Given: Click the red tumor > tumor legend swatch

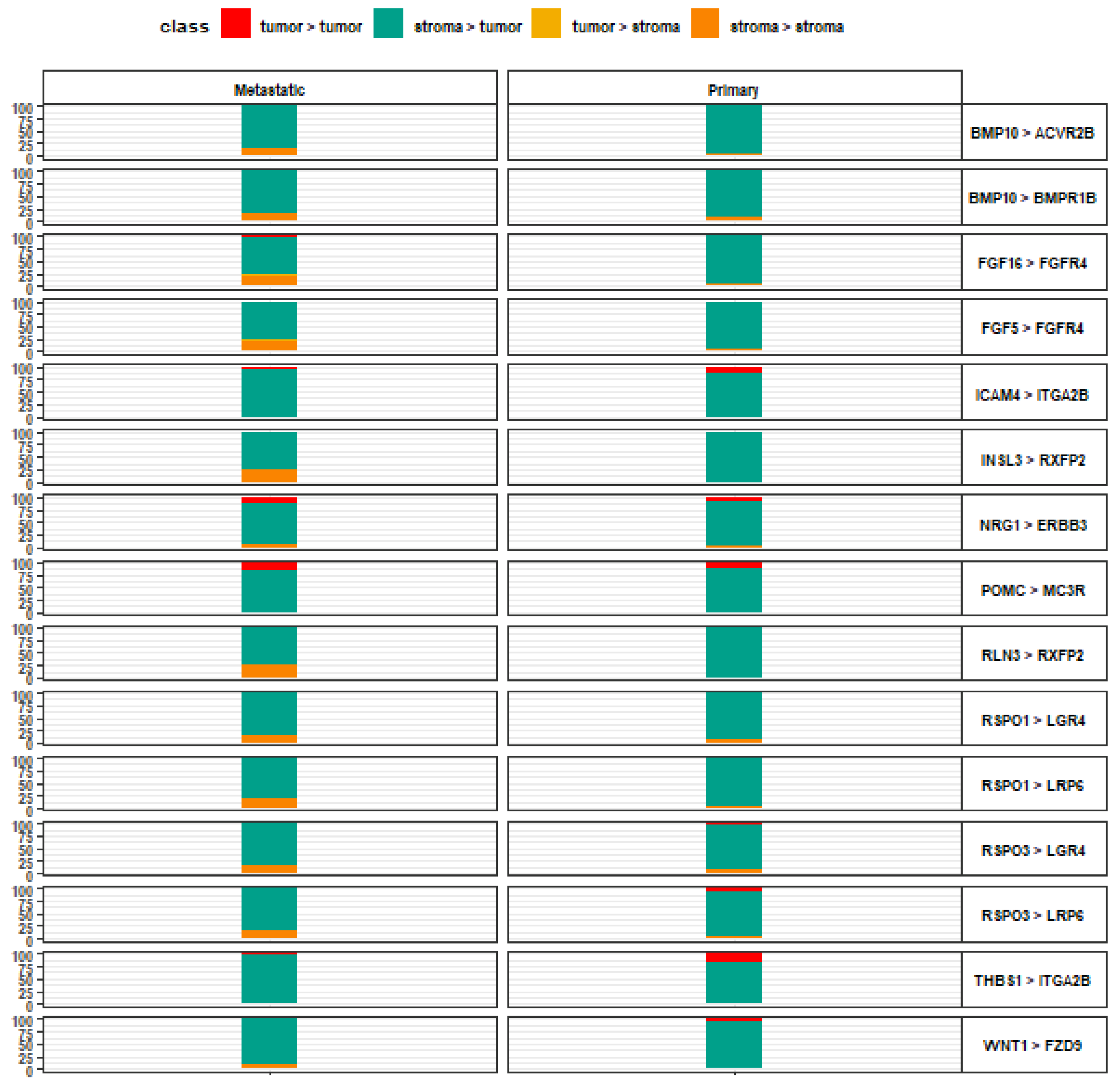Looking at the screenshot, I should coord(236,23).
